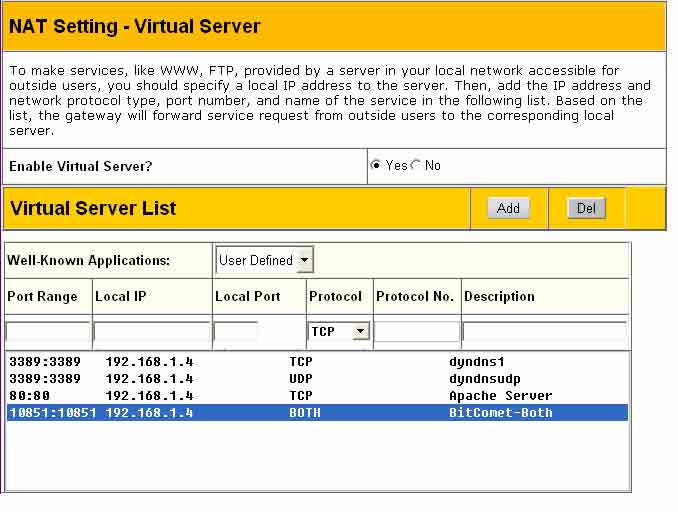The width and height of the screenshot is (678, 512).
Task: Select Yes to enable Virtual Server
Action: (376, 165)
